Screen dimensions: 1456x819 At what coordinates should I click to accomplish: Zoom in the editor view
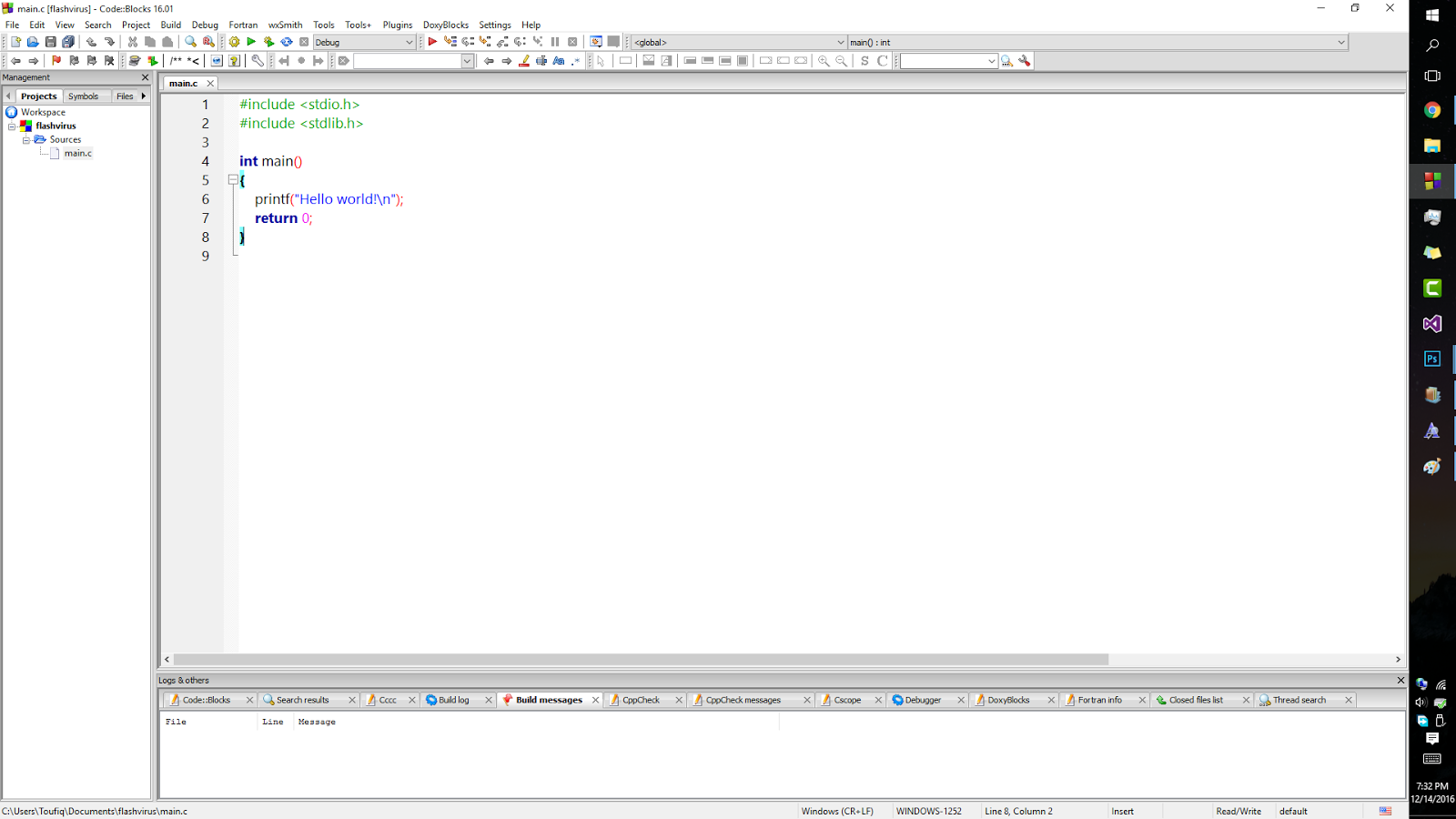[824, 61]
